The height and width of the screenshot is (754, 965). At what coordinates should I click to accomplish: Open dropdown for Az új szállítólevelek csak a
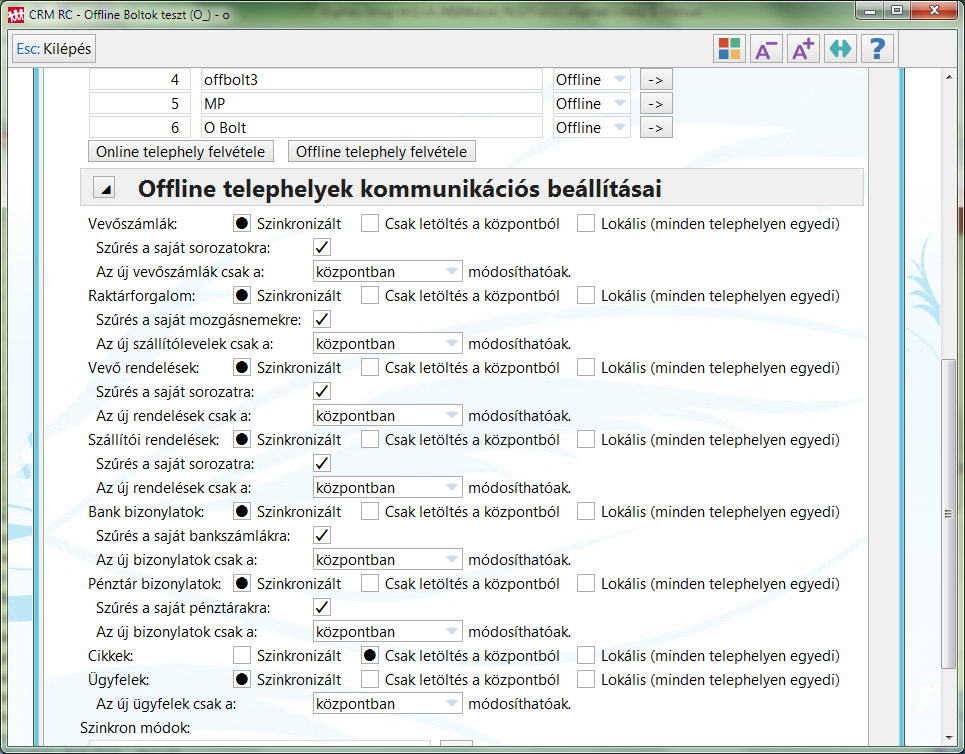tap(387, 343)
